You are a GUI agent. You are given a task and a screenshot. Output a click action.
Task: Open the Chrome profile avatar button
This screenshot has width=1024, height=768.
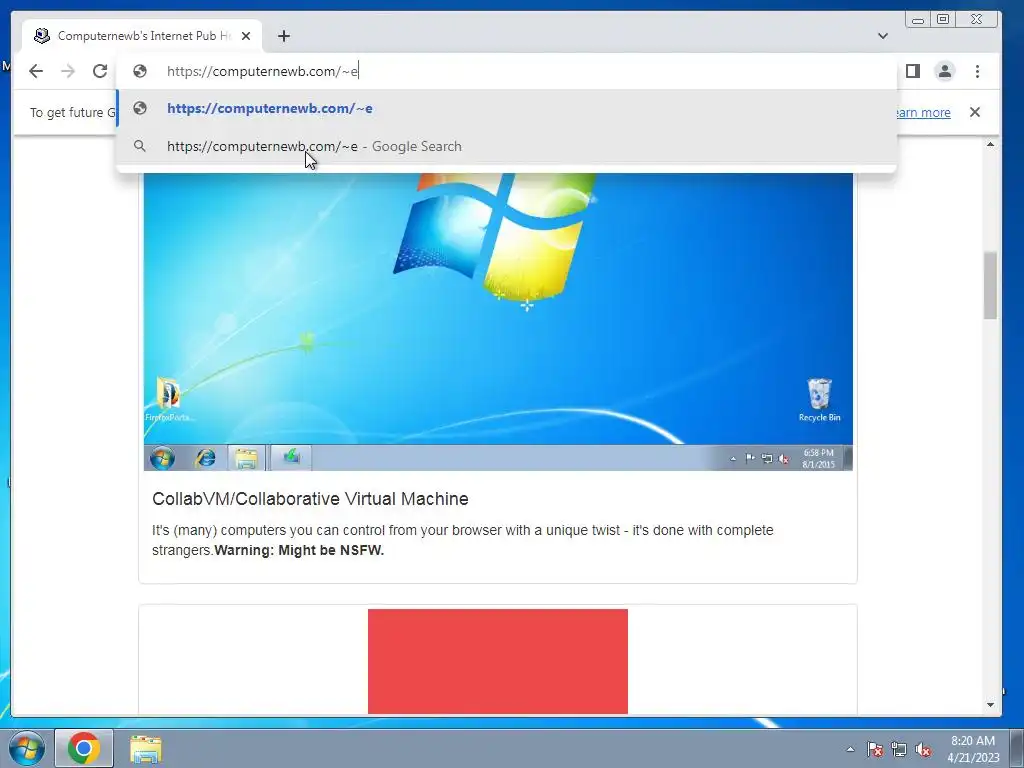click(944, 71)
